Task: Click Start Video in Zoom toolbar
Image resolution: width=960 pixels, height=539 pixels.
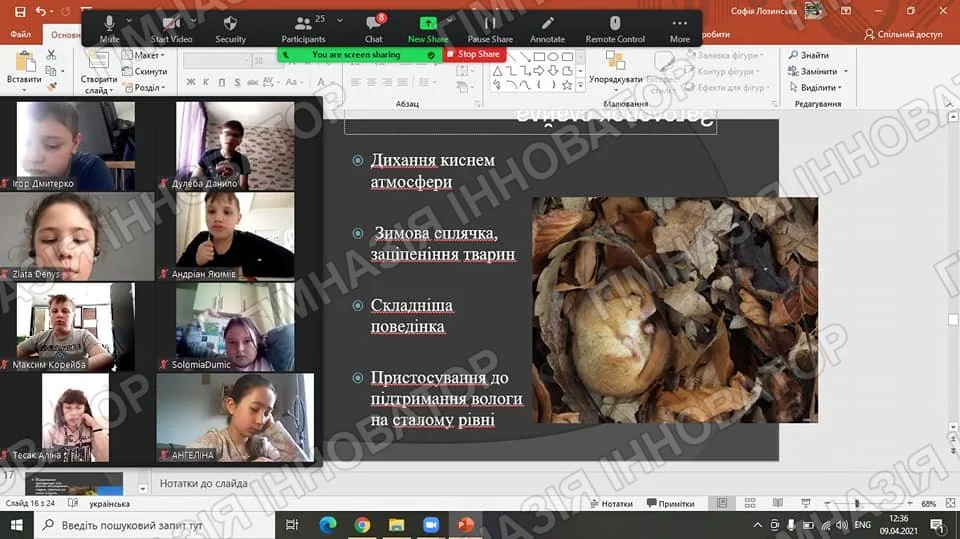Action: [x=171, y=29]
